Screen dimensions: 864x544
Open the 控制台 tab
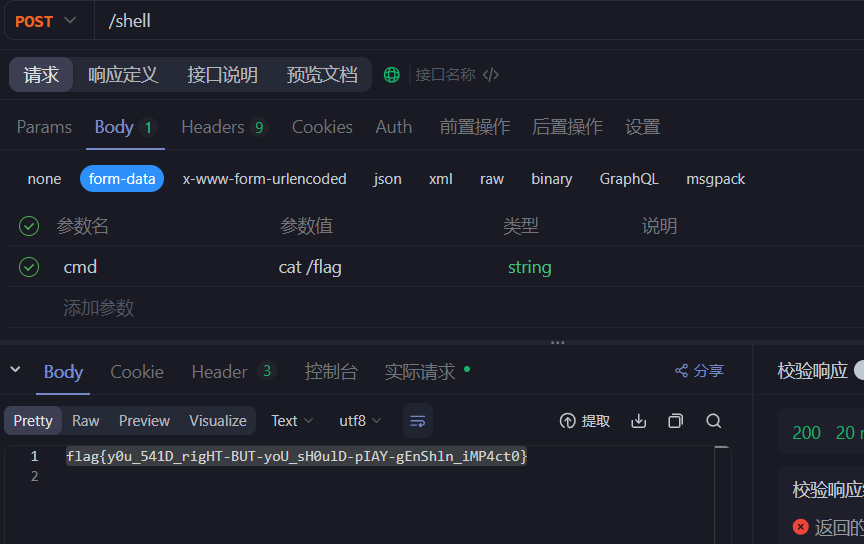[331, 372]
